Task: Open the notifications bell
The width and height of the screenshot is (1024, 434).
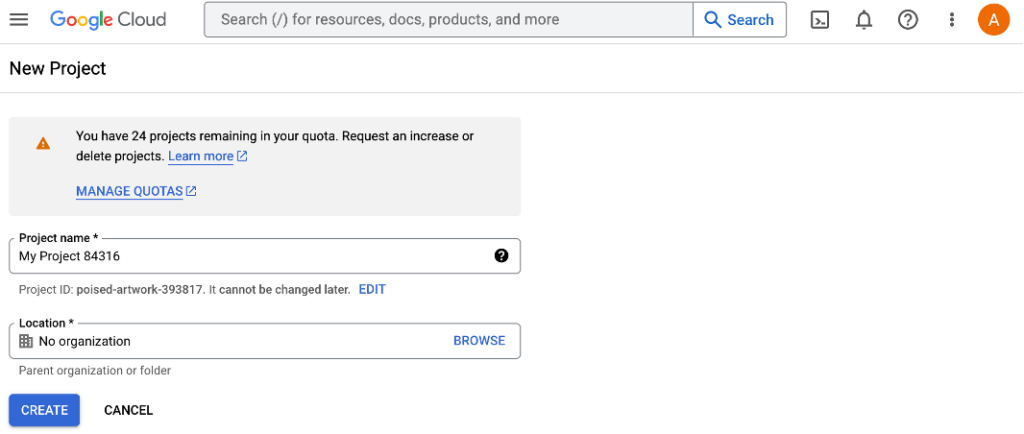Action: tap(864, 20)
